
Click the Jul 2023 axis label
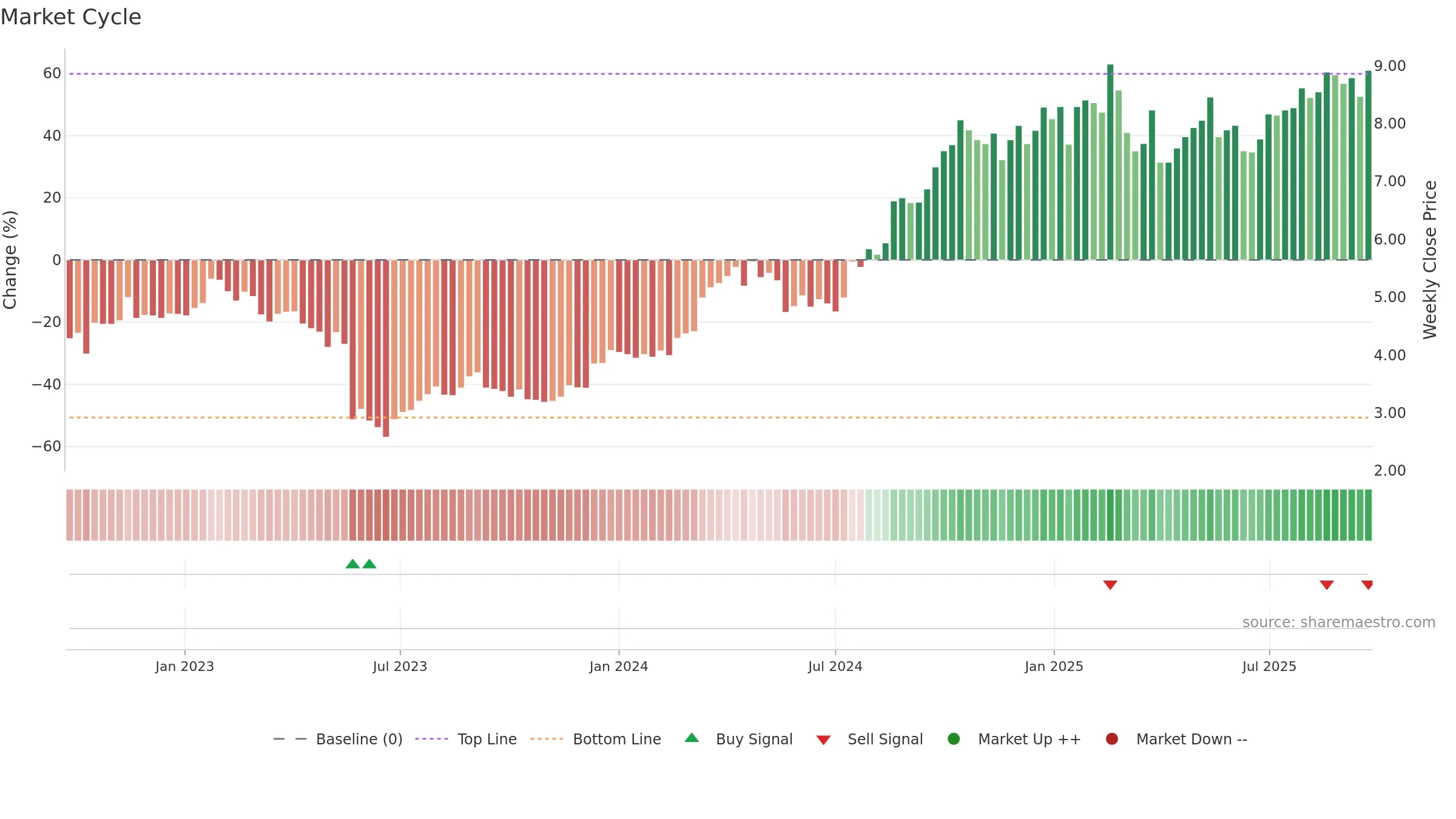(400, 666)
